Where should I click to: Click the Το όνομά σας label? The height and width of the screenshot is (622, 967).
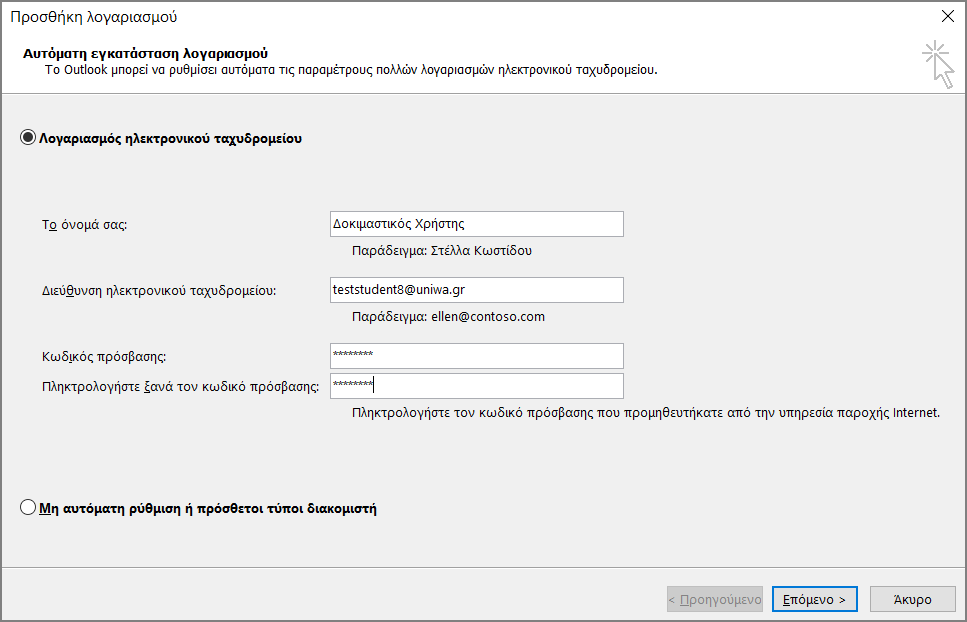(x=84, y=225)
